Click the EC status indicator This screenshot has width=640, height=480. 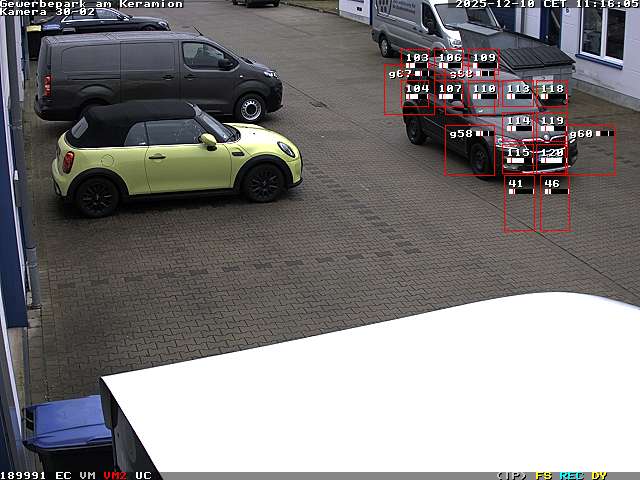[63, 475]
